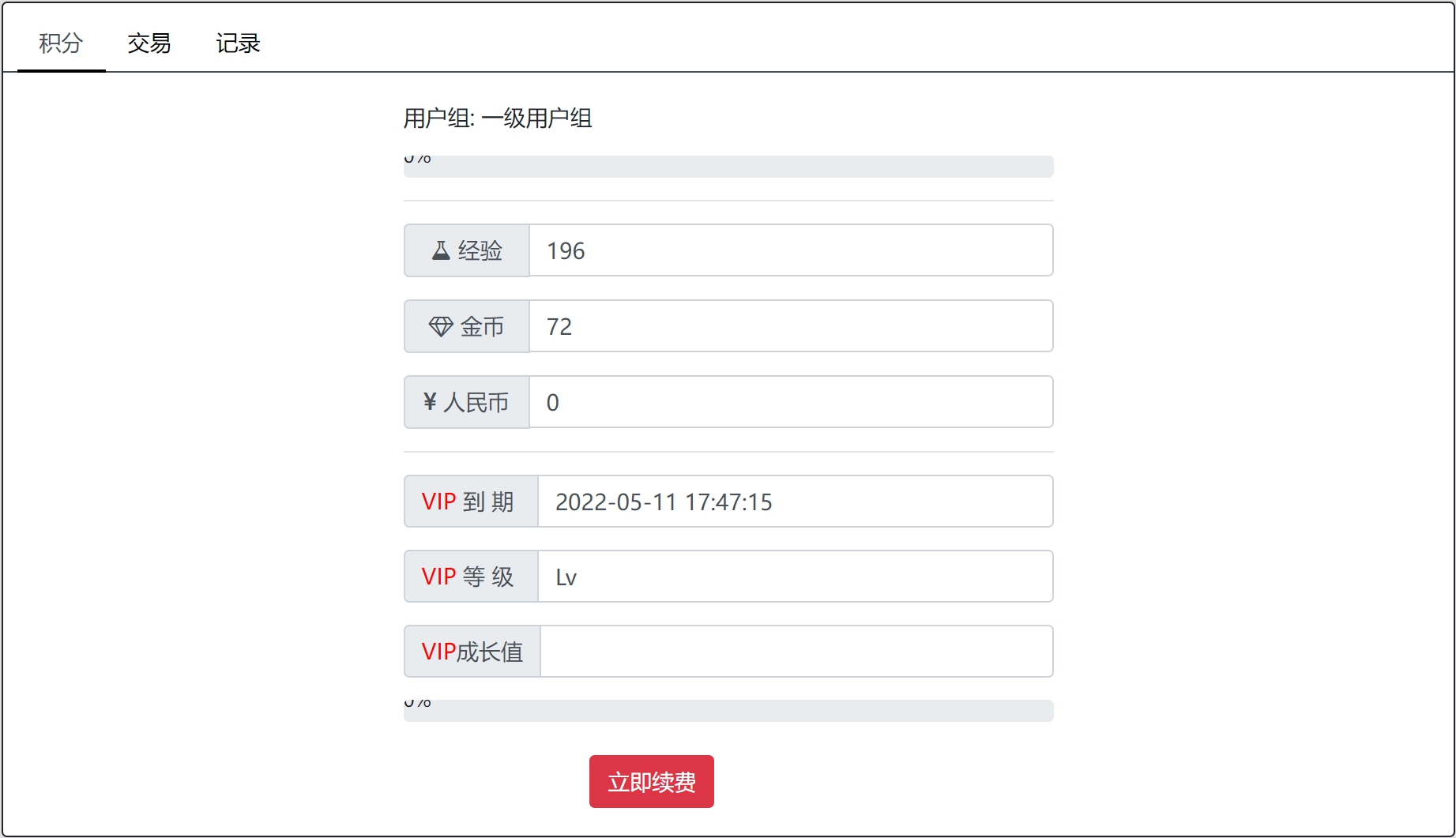Select the VIP 等级 field showing Lv
This screenshot has width=1456, height=838.
[794, 577]
